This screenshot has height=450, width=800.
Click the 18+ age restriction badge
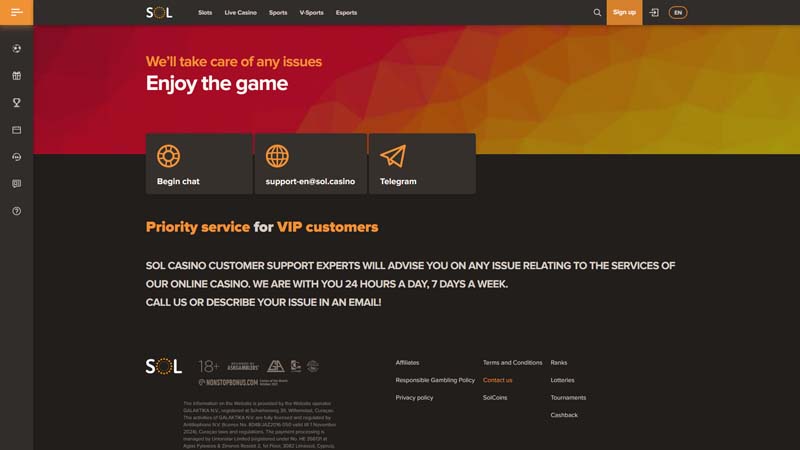[x=208, y=366]
